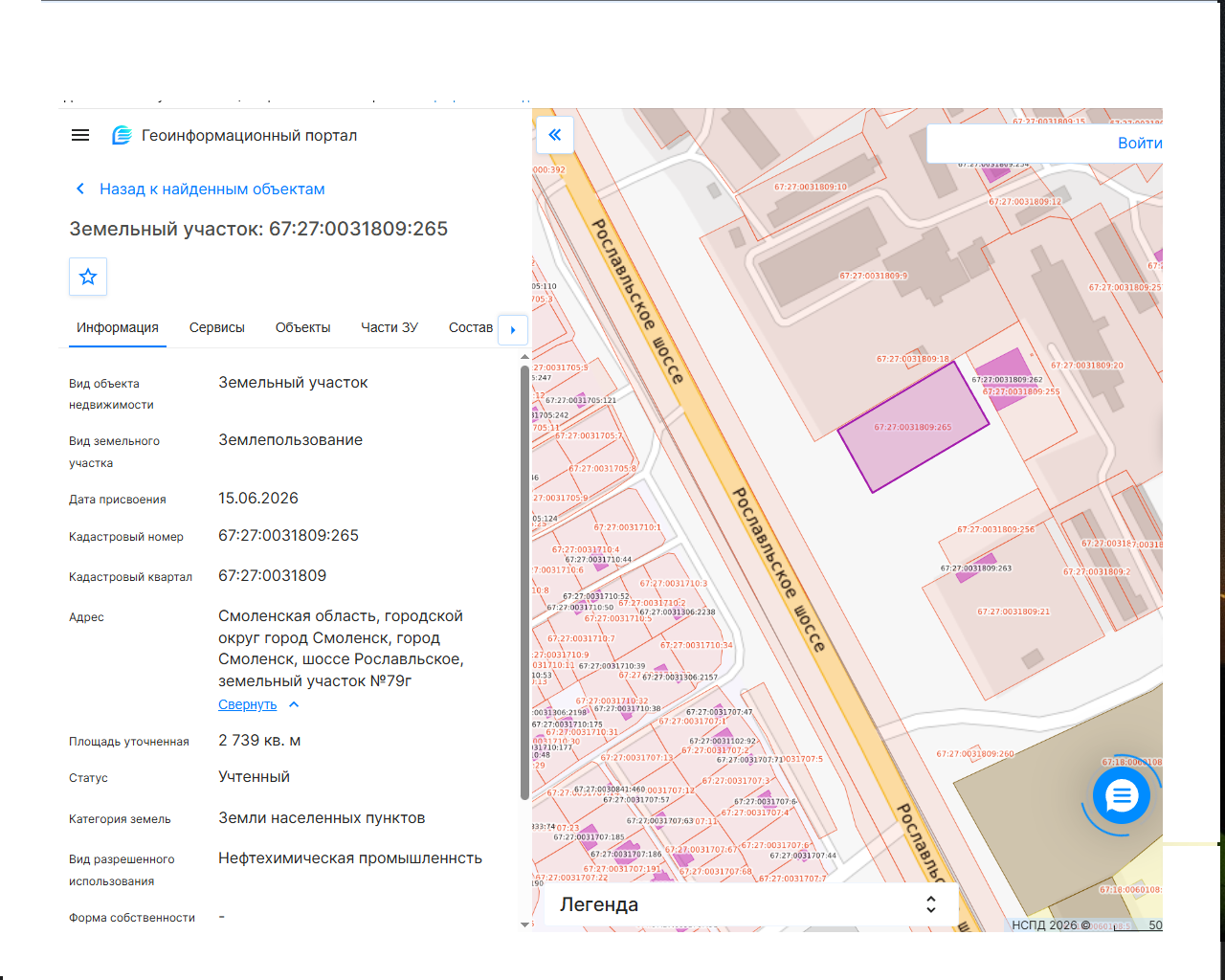The image size is (1225, 980).
Task: Collapse side panel with double-chevron button
Action: click(x=555, y=135)
